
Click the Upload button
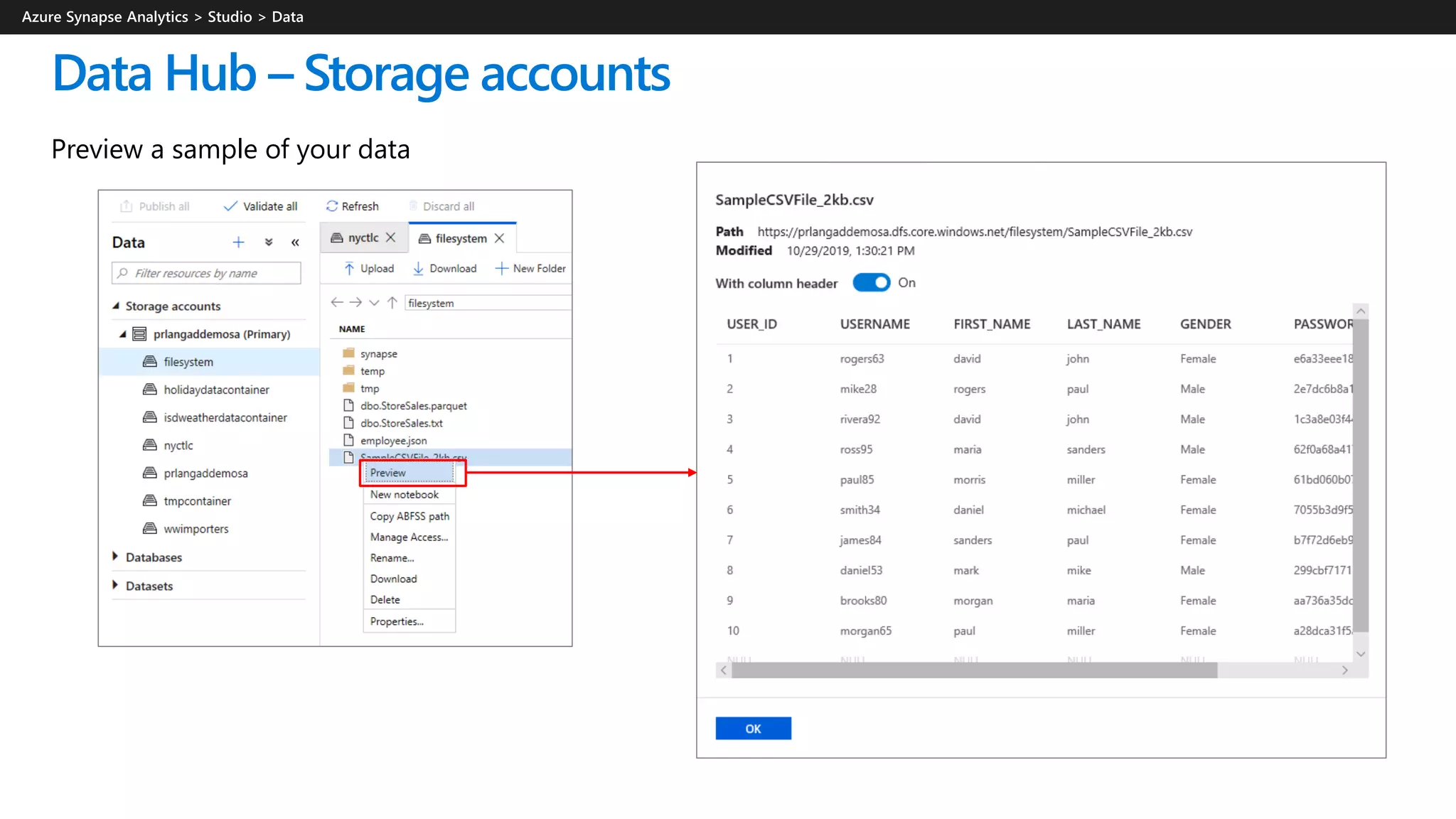369,268
